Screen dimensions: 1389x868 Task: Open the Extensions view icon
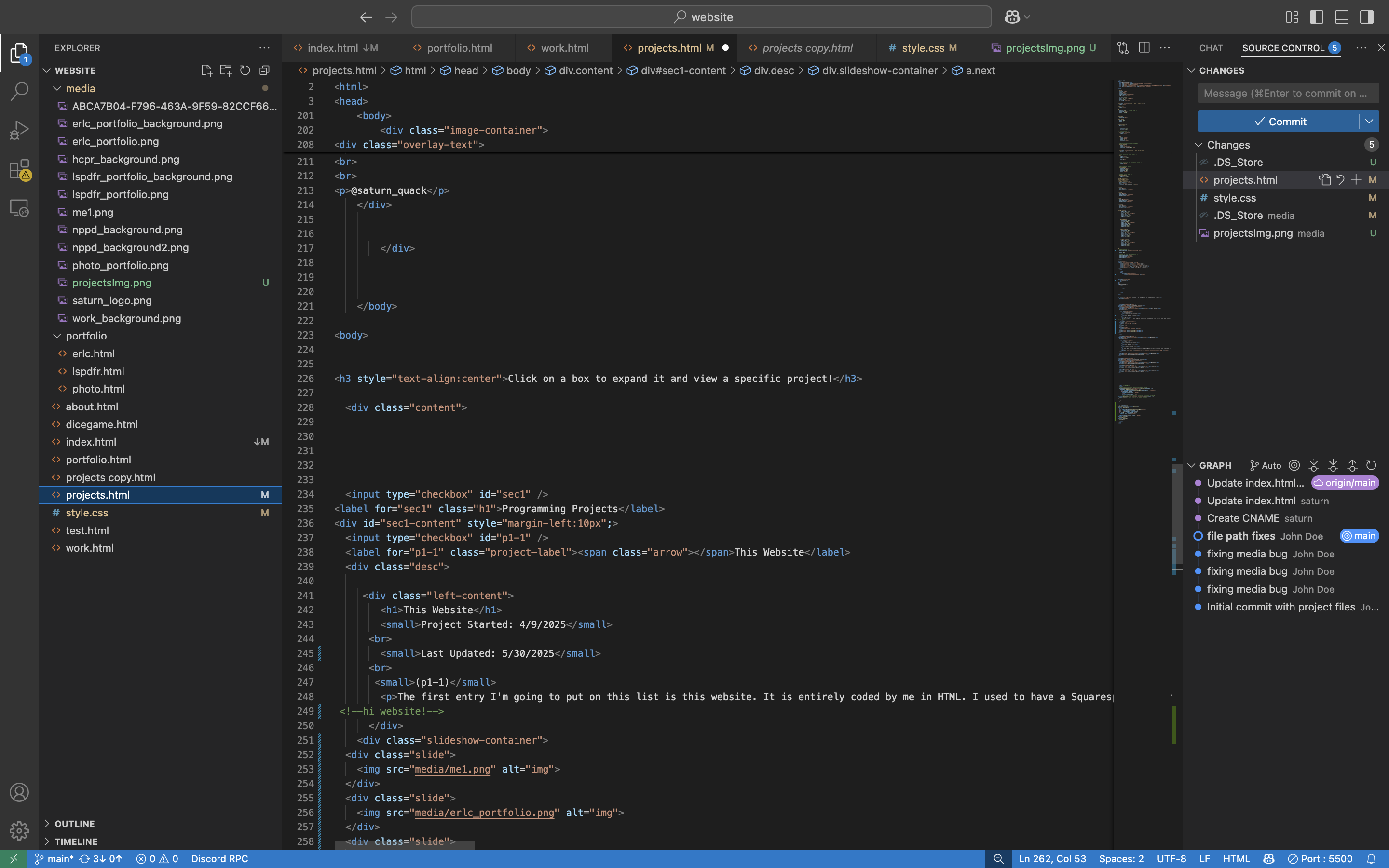19,169
